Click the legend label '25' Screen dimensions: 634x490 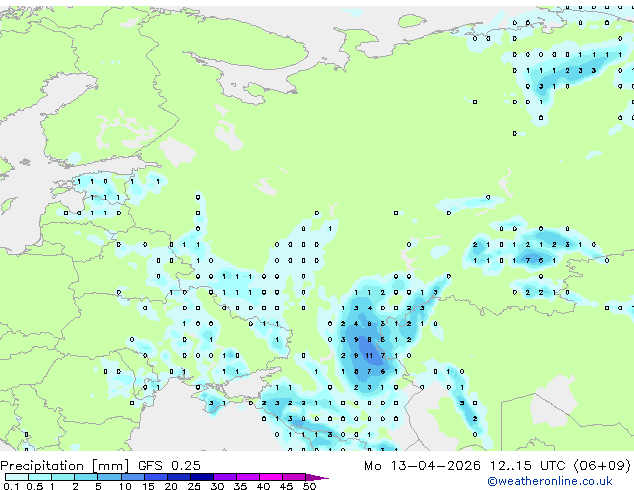[194, 486]
